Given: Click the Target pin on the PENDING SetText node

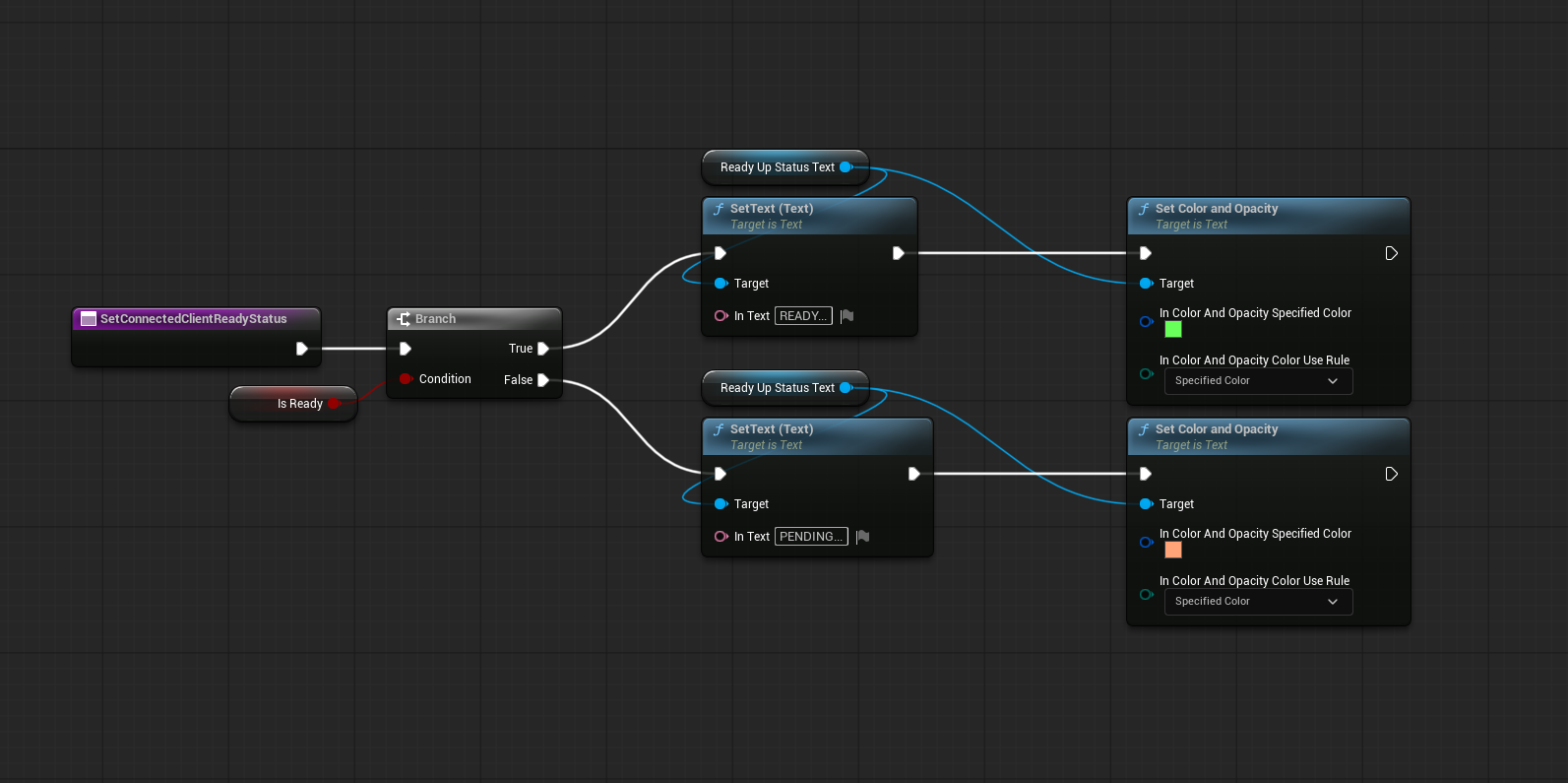Looking at the screenshot, I should click(721, 504).
